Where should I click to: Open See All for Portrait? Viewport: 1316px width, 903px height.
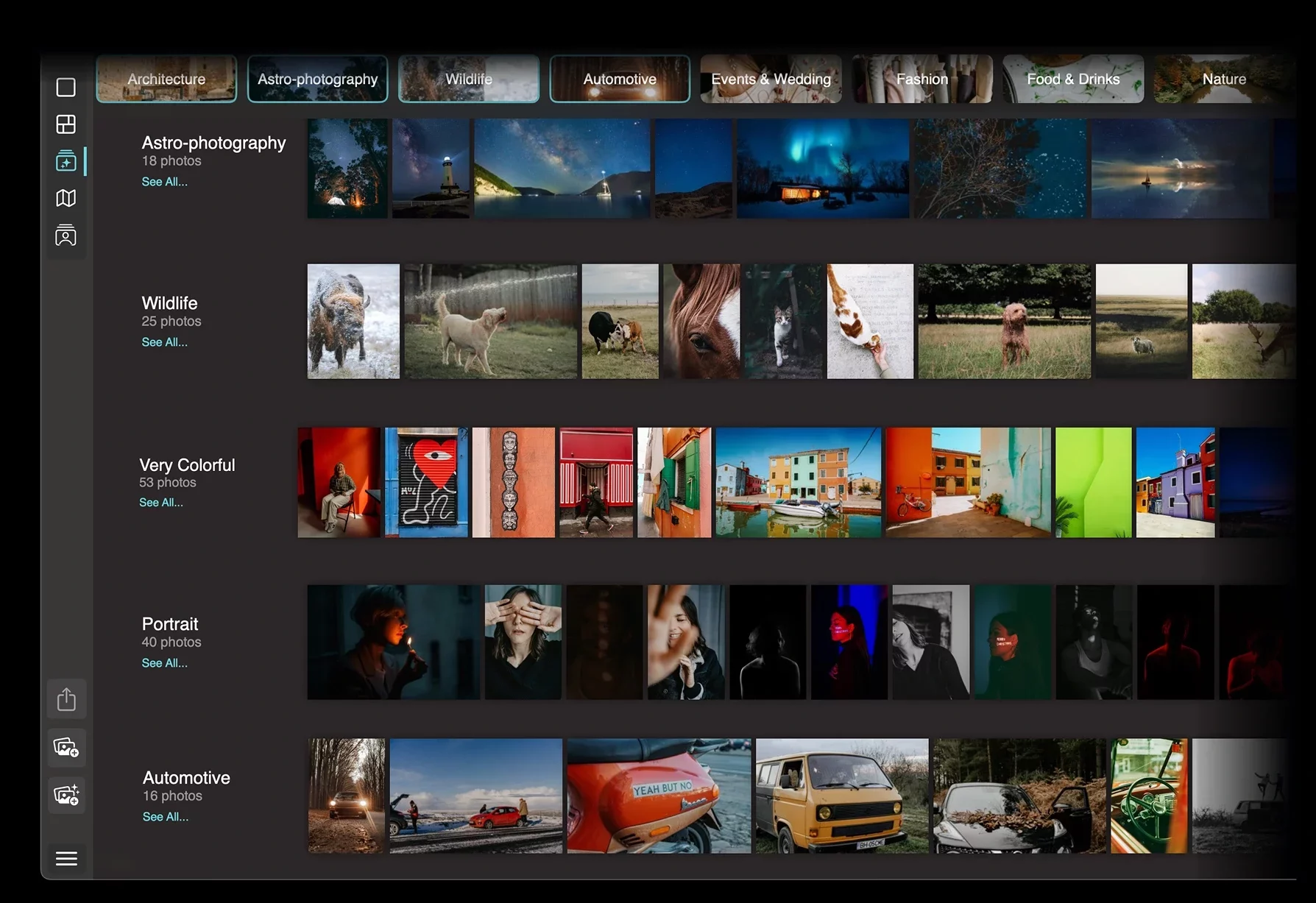(164, 663)
